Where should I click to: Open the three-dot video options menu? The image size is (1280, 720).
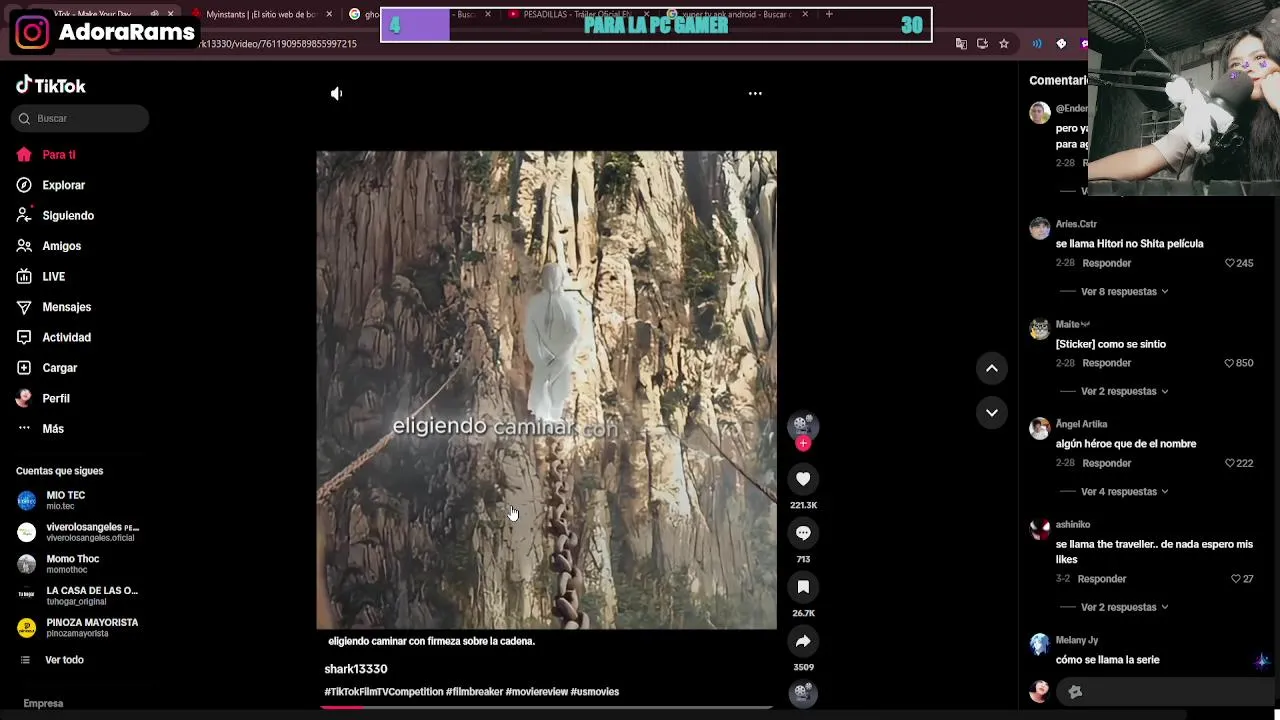click(x=755, y=93)
